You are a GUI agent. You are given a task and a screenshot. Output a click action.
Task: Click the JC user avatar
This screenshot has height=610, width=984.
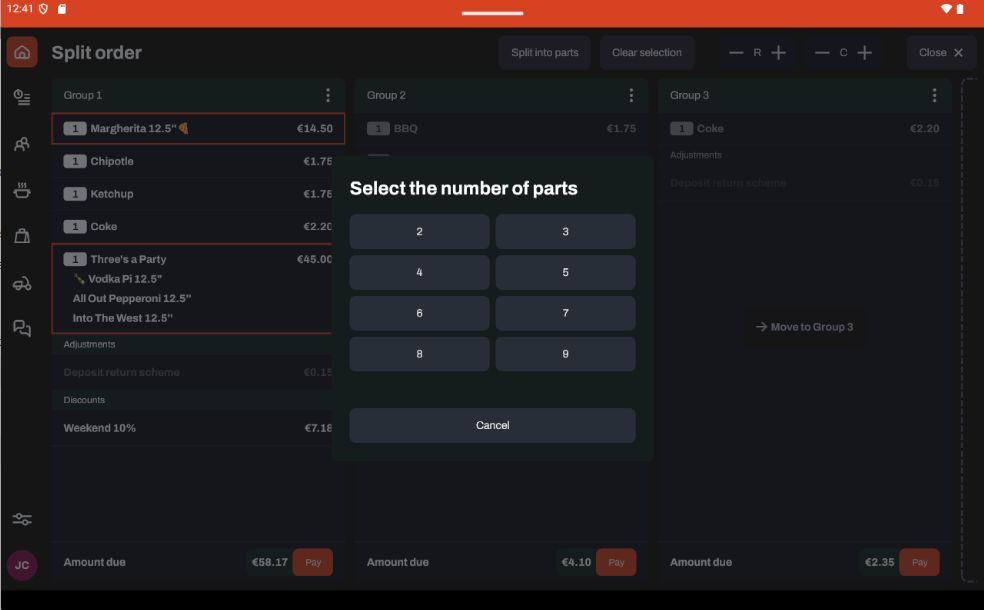pyautogui.click(x=22, y=565)
